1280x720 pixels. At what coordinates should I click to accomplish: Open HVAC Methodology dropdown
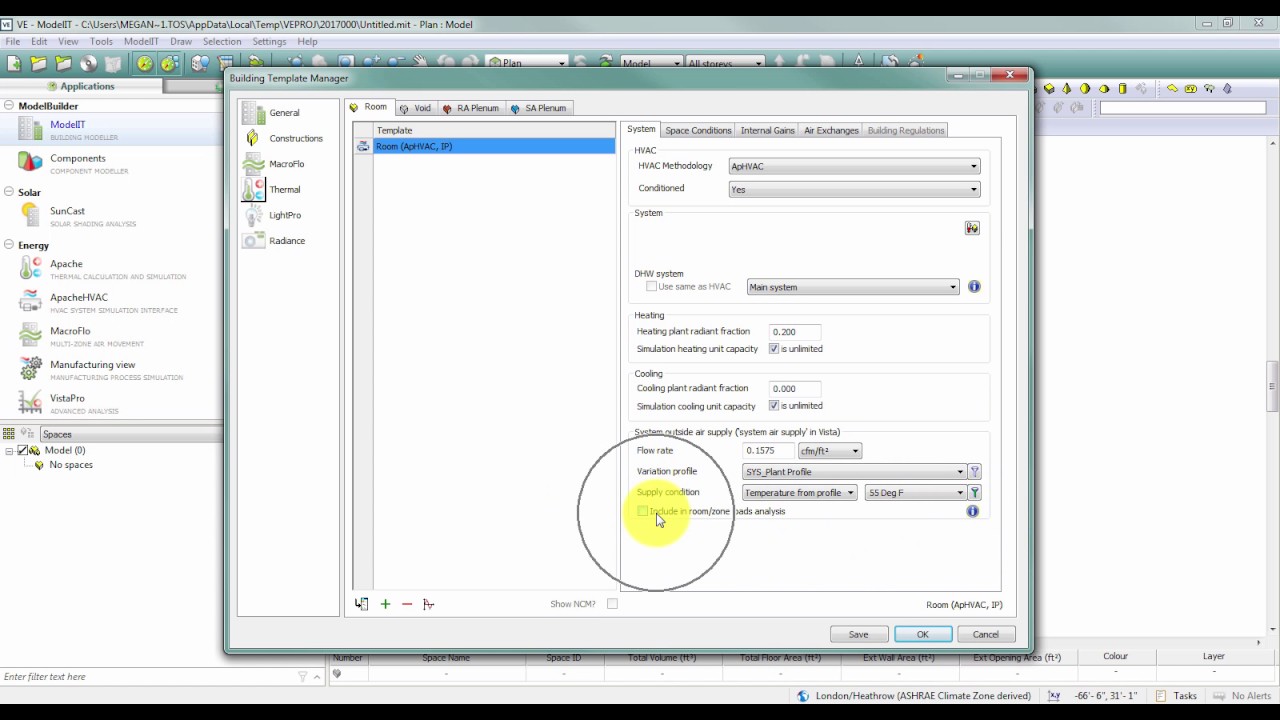[x=855, y=167]
